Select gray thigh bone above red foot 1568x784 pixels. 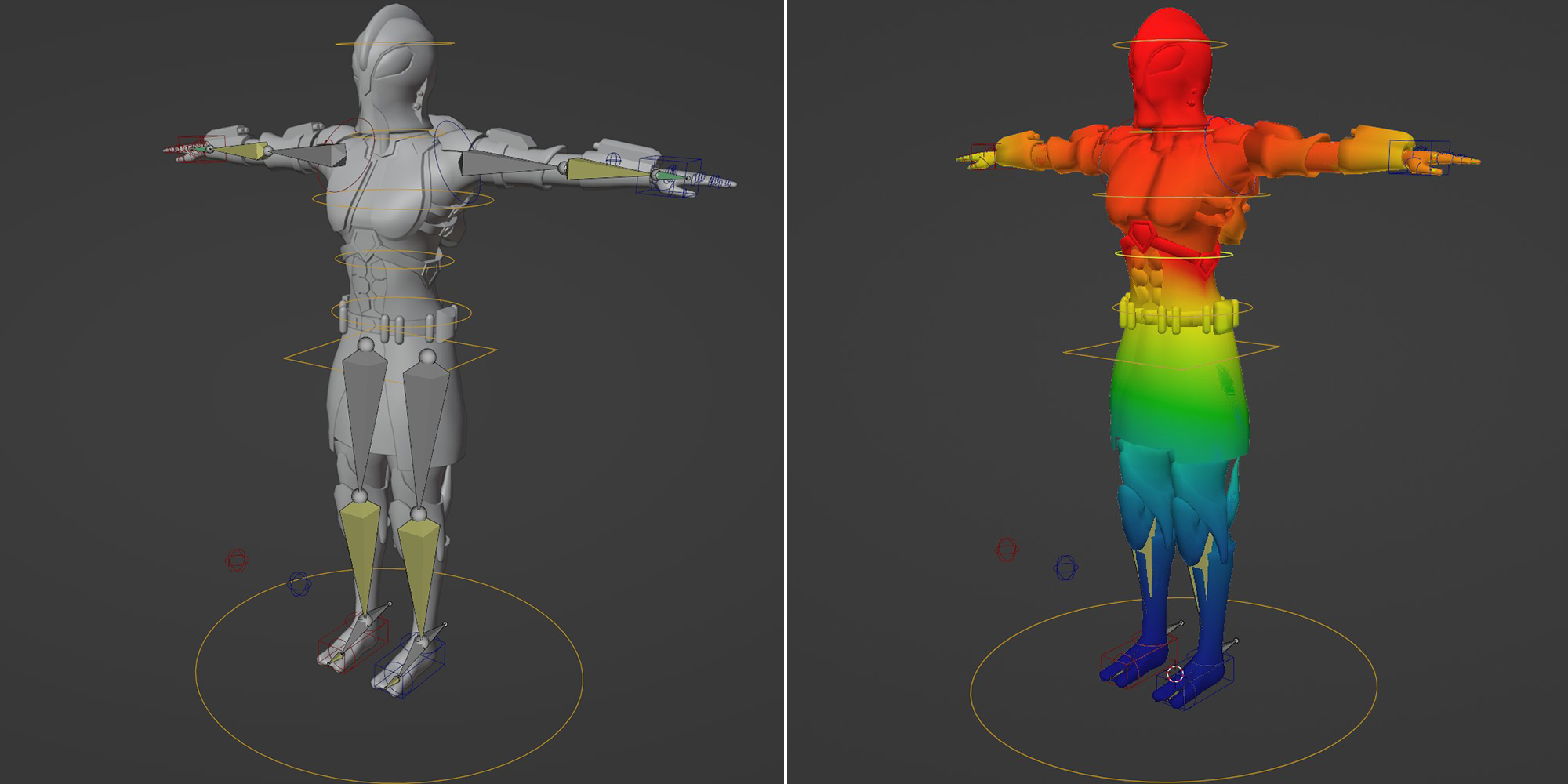pos(363,419)
